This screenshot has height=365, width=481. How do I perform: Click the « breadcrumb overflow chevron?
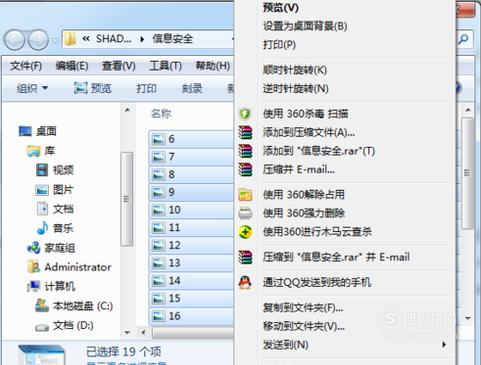tap(86, 39)
